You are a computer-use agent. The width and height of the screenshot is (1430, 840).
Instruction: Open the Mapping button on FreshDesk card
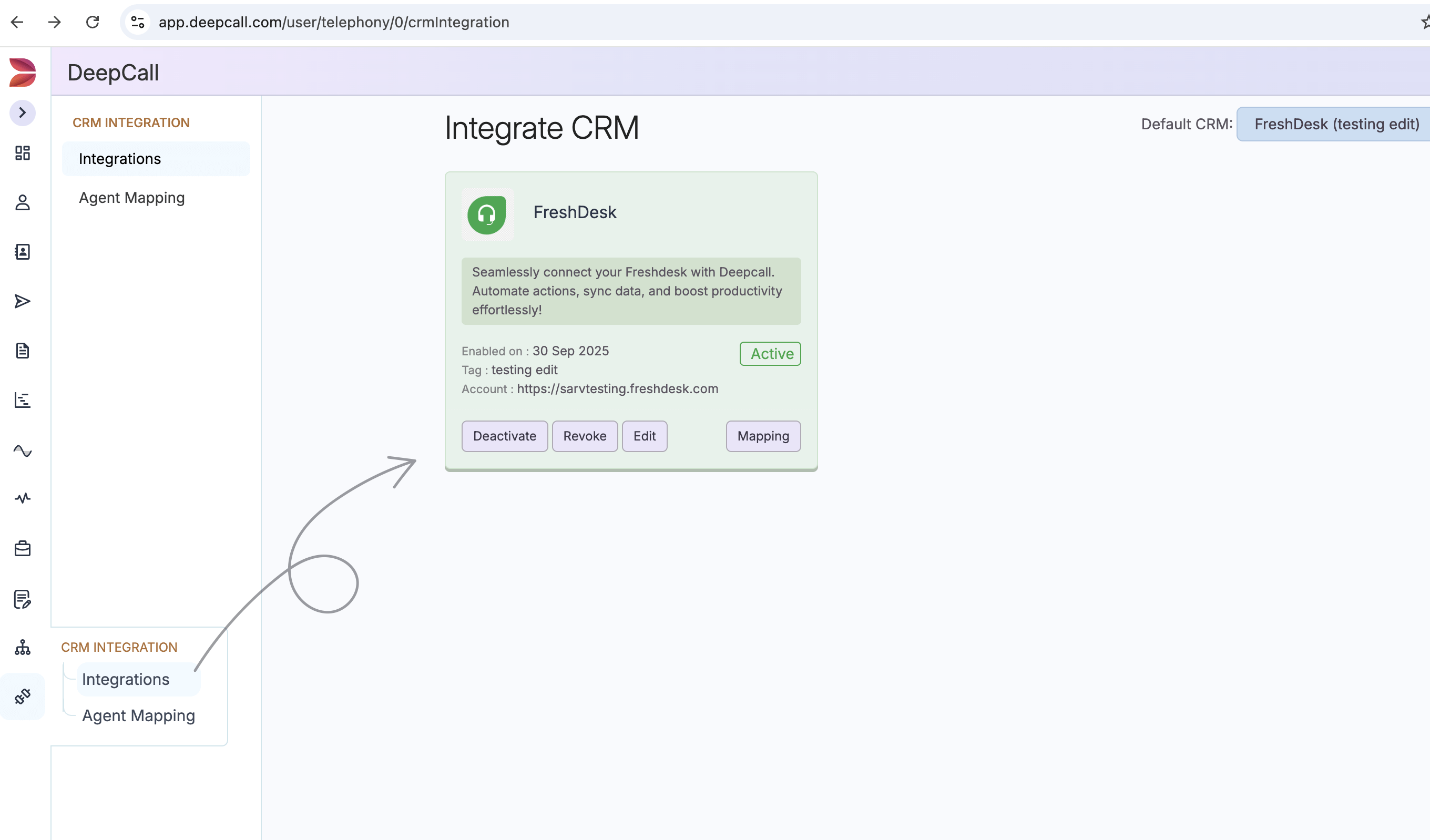(763, 436)
